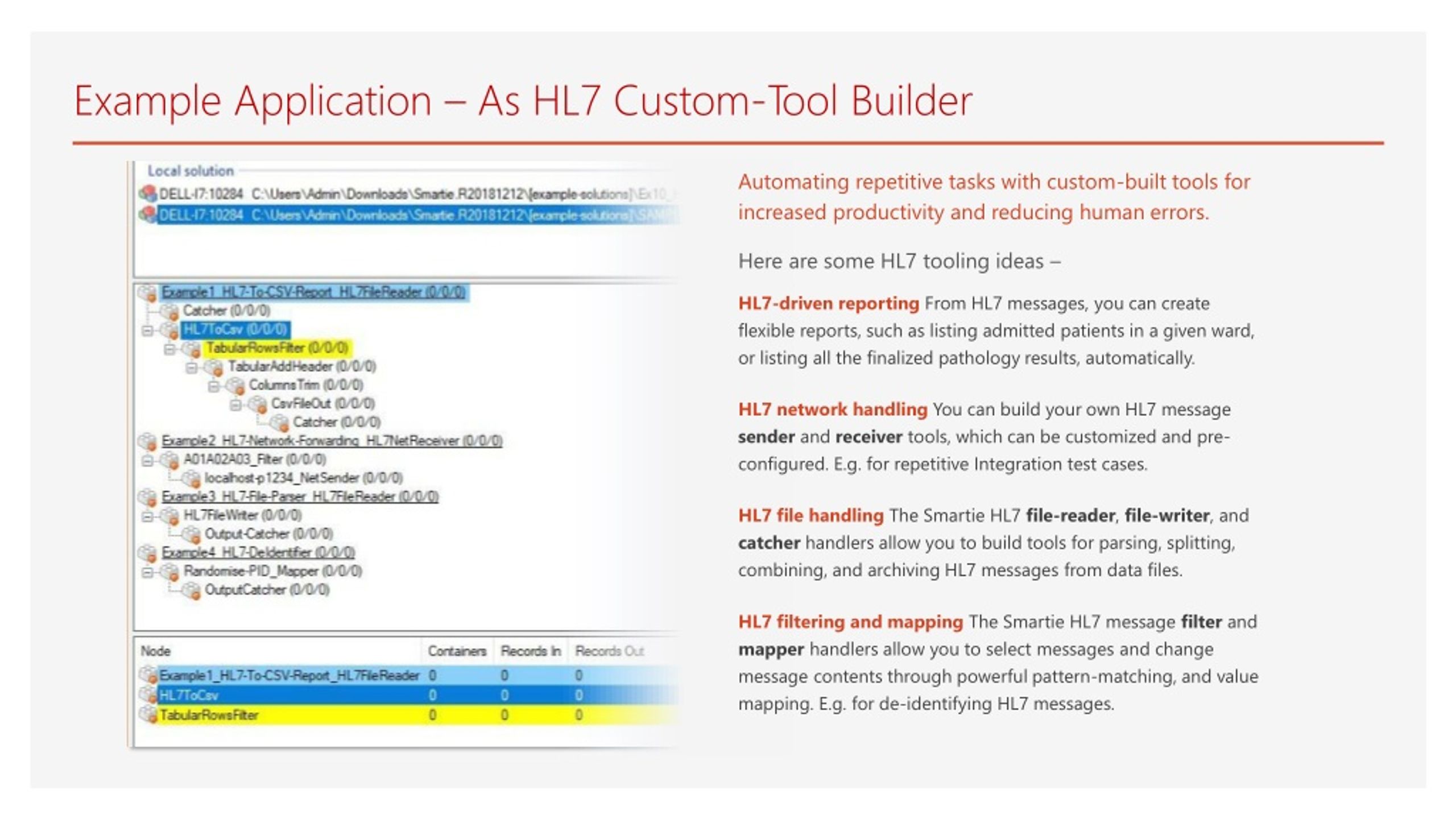This screenshot has width=1456, height=819.
Task: Click the Records In value of the TabularRowsFilter row
Action: coord(504,715)
